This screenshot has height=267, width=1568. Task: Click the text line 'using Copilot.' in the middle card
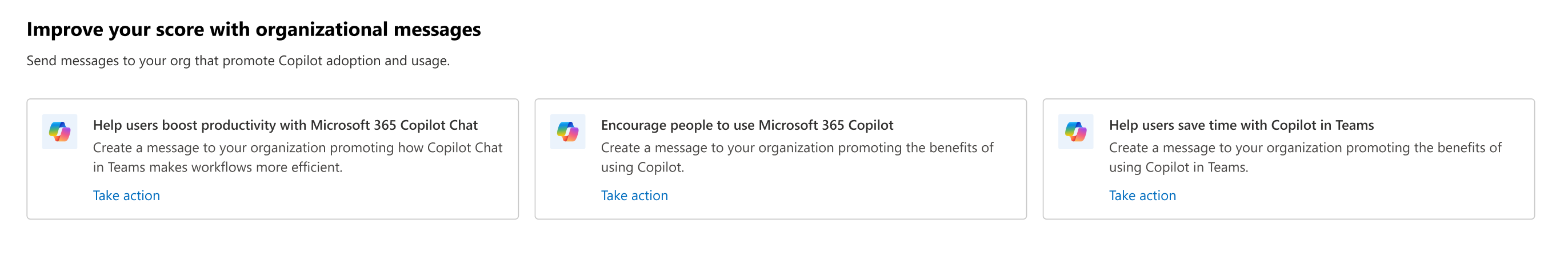tap(643, 167)
